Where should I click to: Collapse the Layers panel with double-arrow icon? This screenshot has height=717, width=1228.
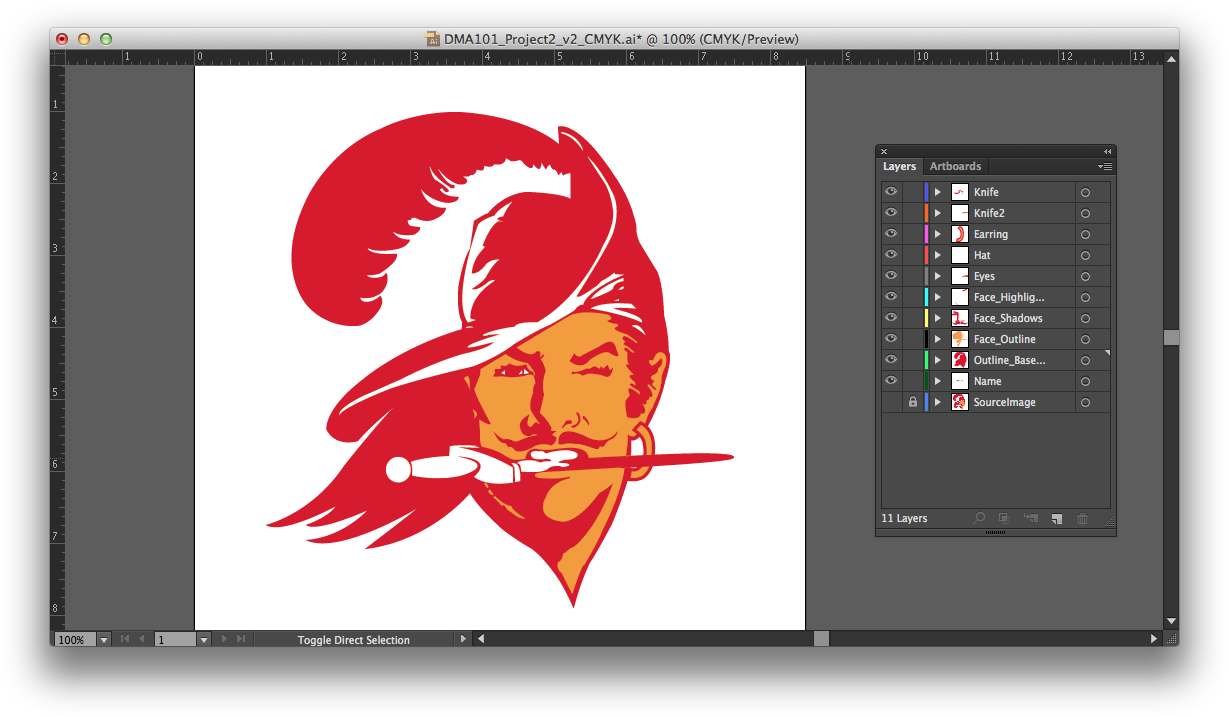pyautogui.click(x=1107, y=151)
